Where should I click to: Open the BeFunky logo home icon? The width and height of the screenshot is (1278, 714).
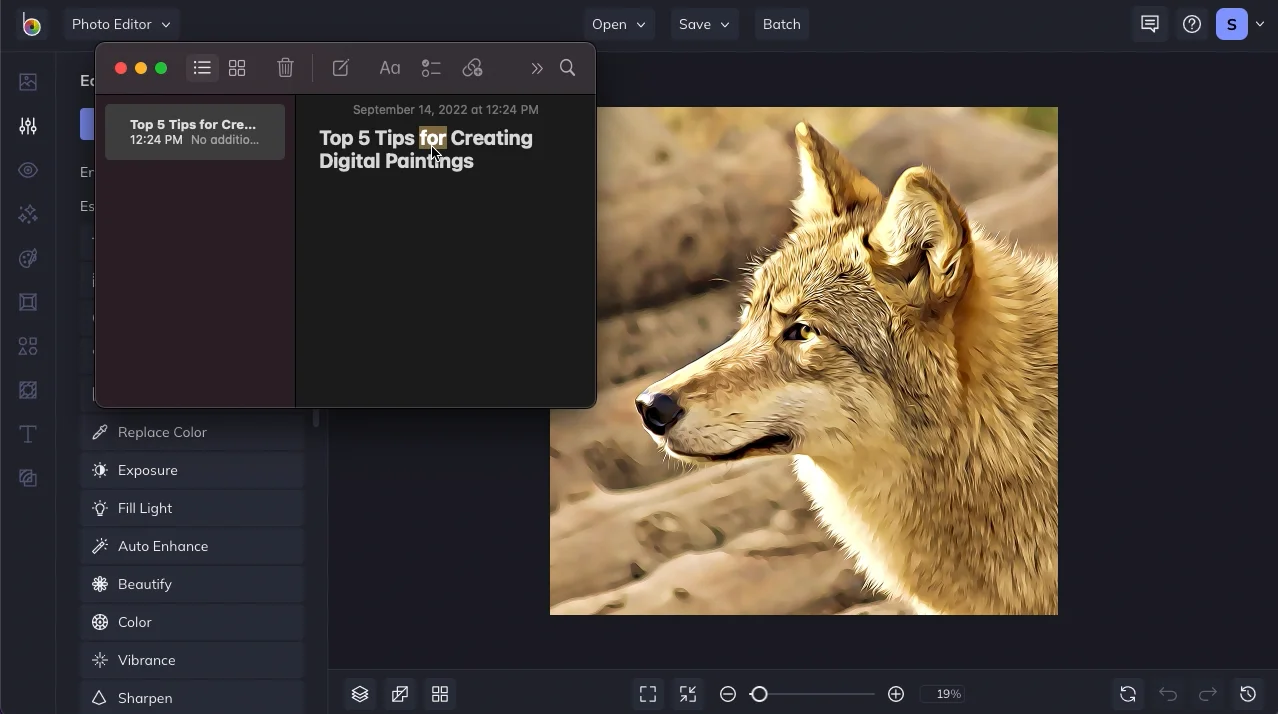31,25
